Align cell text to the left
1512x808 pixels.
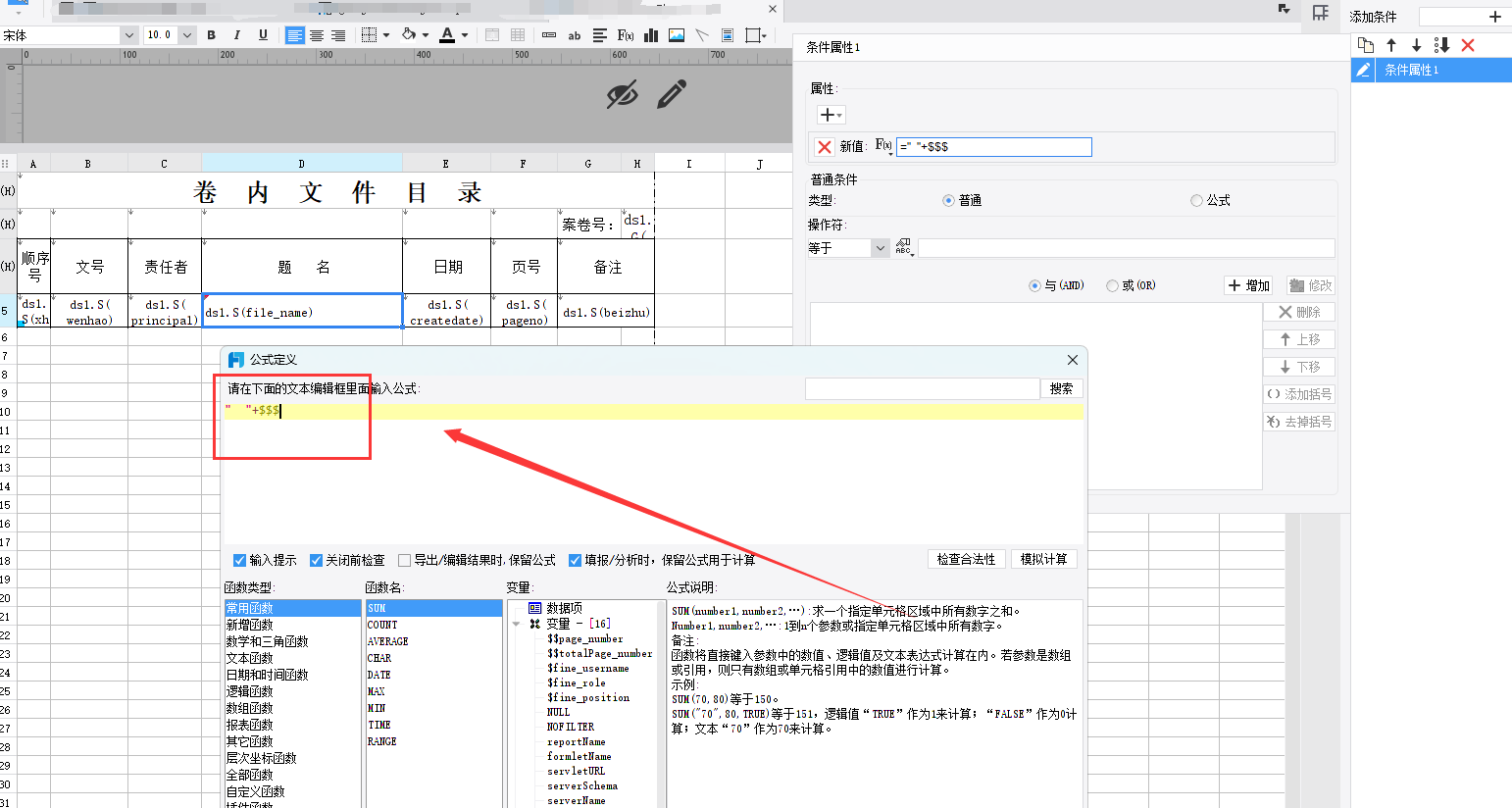[295, 35]
